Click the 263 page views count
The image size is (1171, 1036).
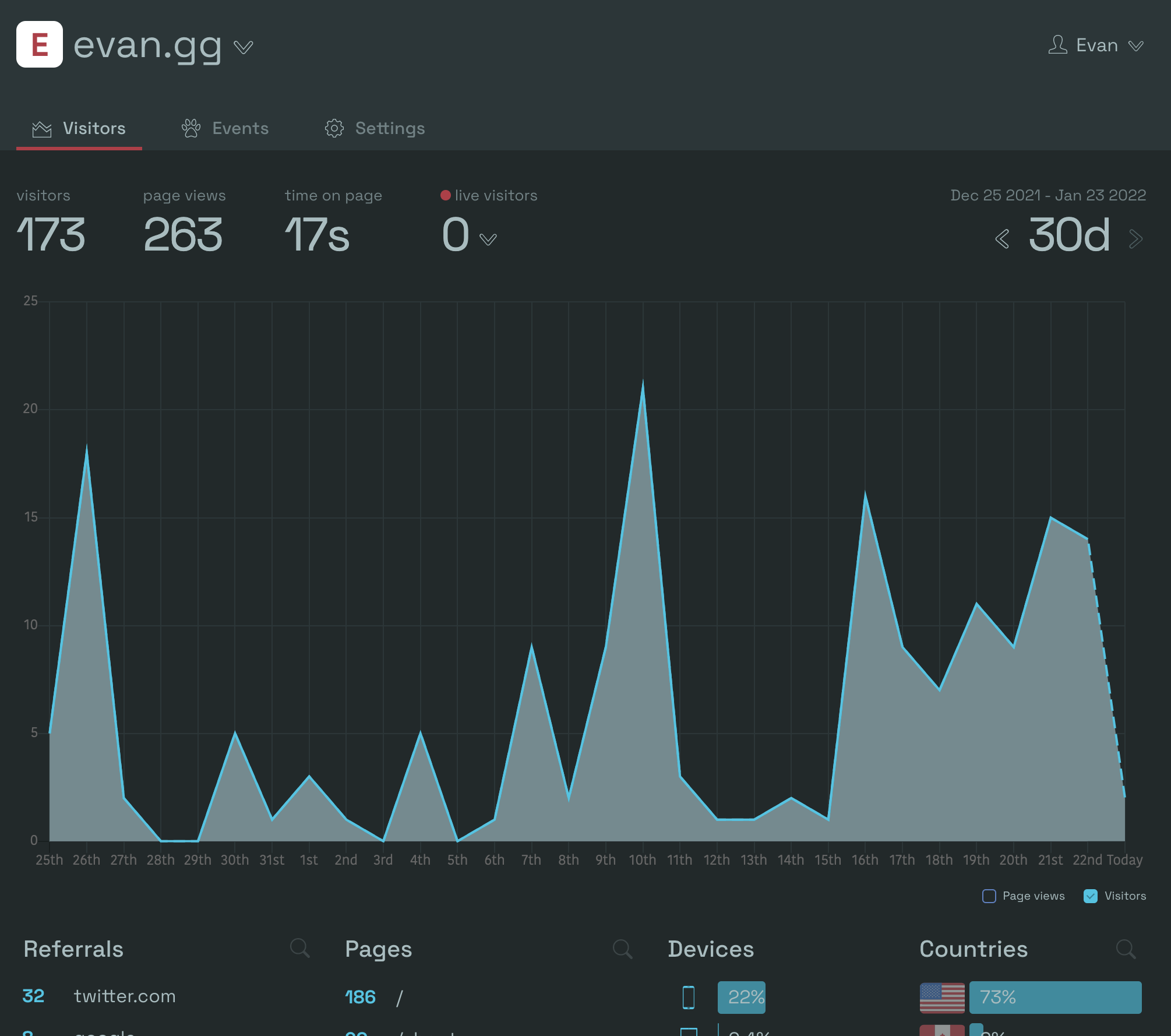(x=183, y=235)
